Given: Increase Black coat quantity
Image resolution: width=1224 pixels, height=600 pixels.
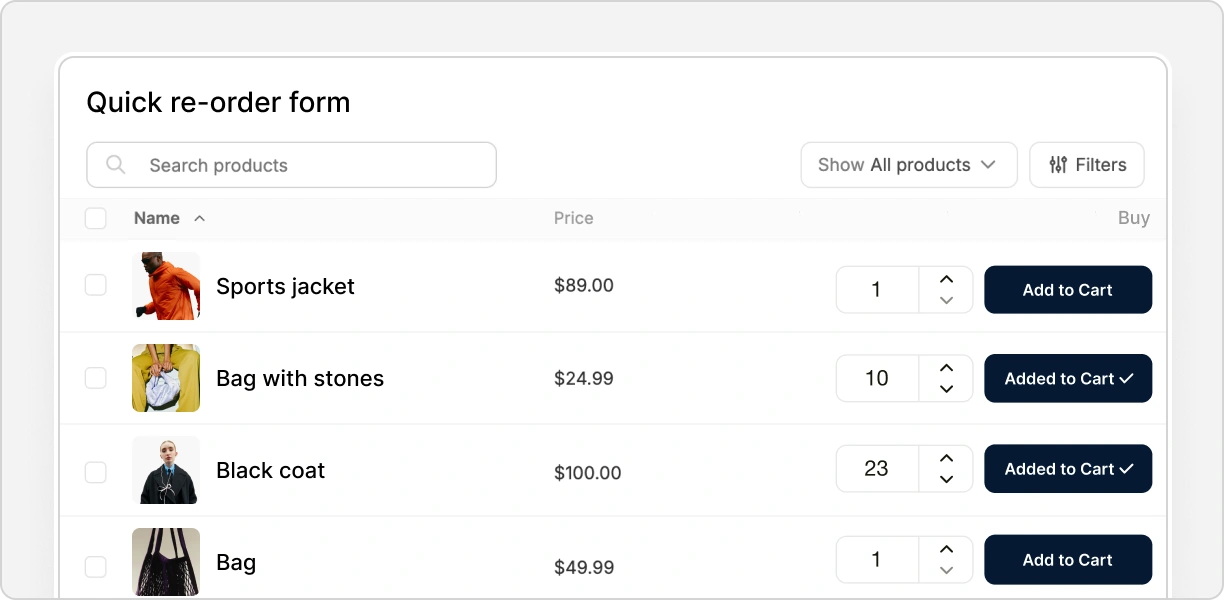Looking at the screenshot, I should point(946,458).
